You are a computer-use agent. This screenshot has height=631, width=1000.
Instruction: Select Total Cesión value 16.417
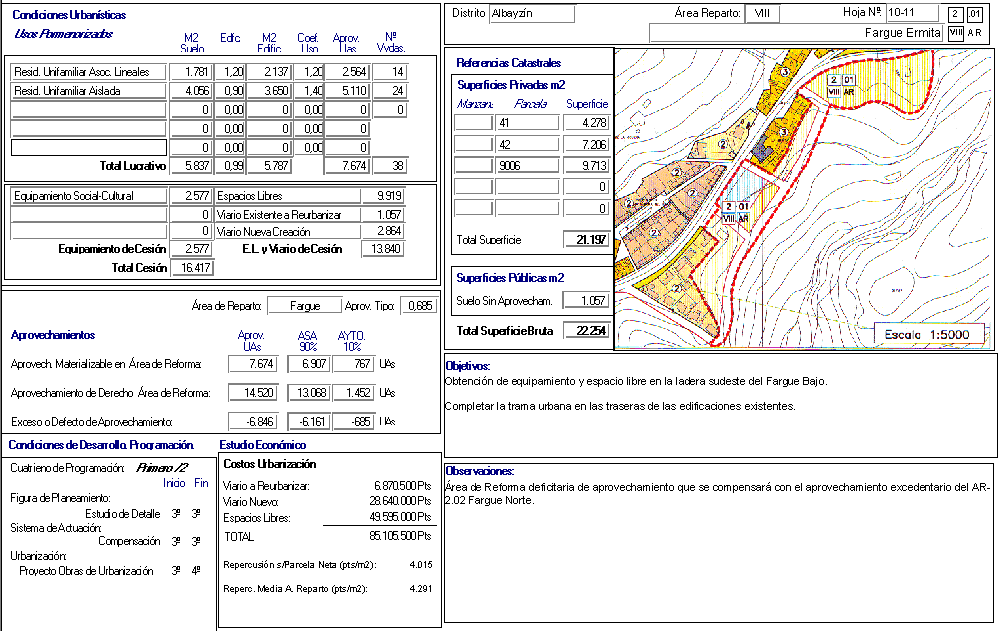193,268
